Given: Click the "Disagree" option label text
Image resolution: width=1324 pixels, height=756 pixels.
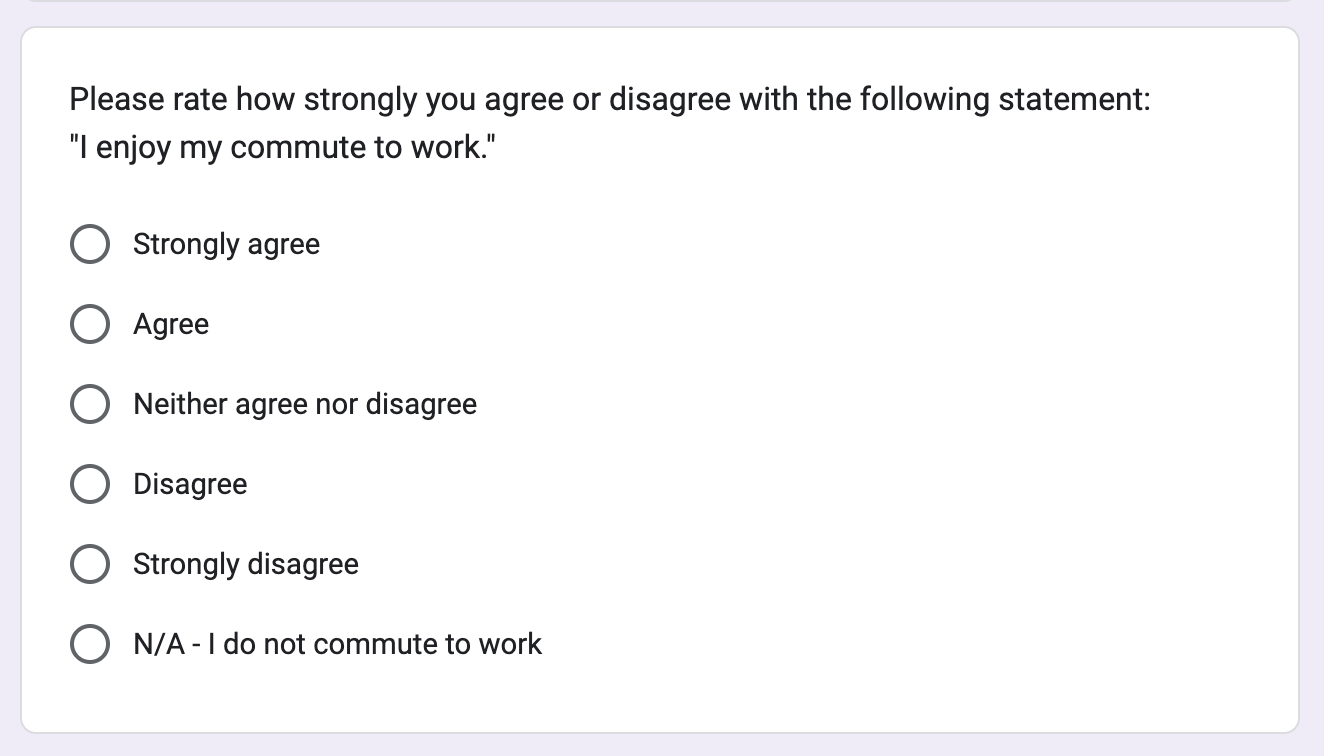Looking at the screenshot, I should pos(190,485).
